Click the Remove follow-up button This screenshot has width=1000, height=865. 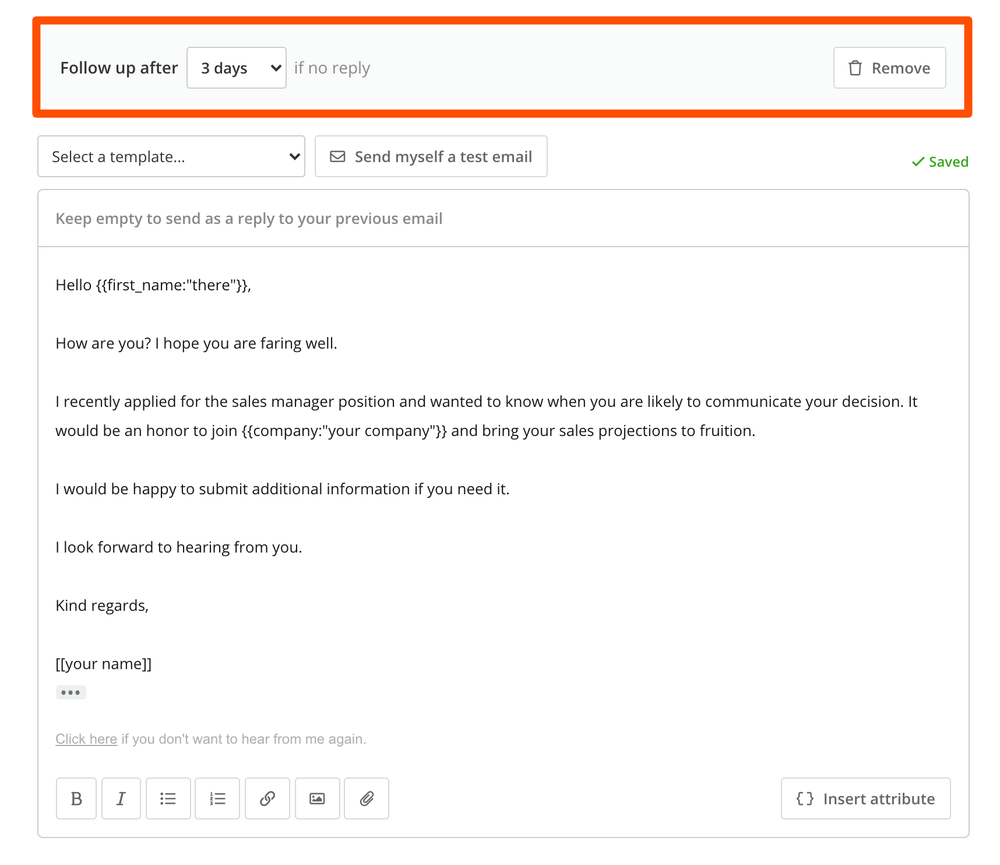[x=889, y=67]
